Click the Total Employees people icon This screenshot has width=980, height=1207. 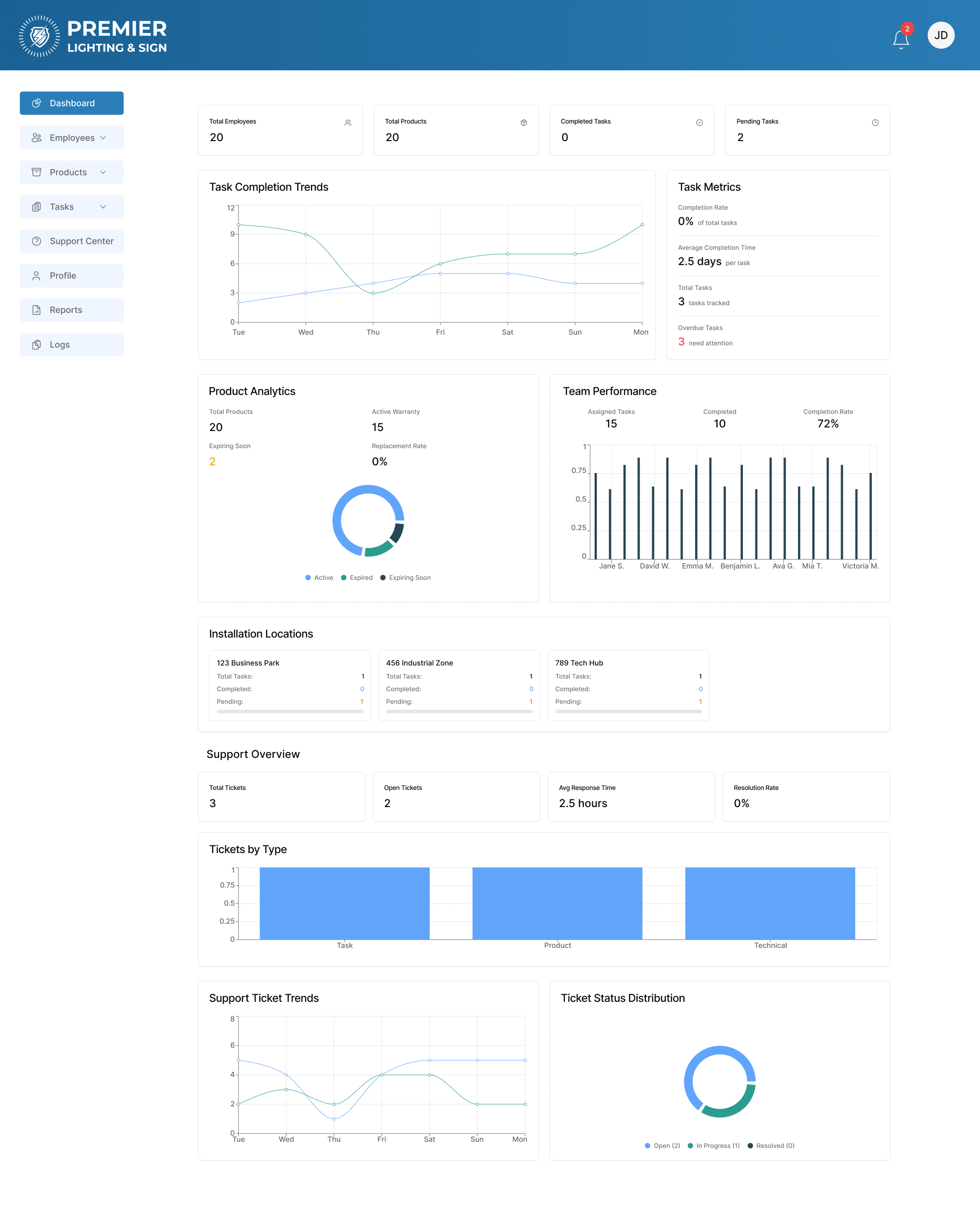click(x=348, y=123)
